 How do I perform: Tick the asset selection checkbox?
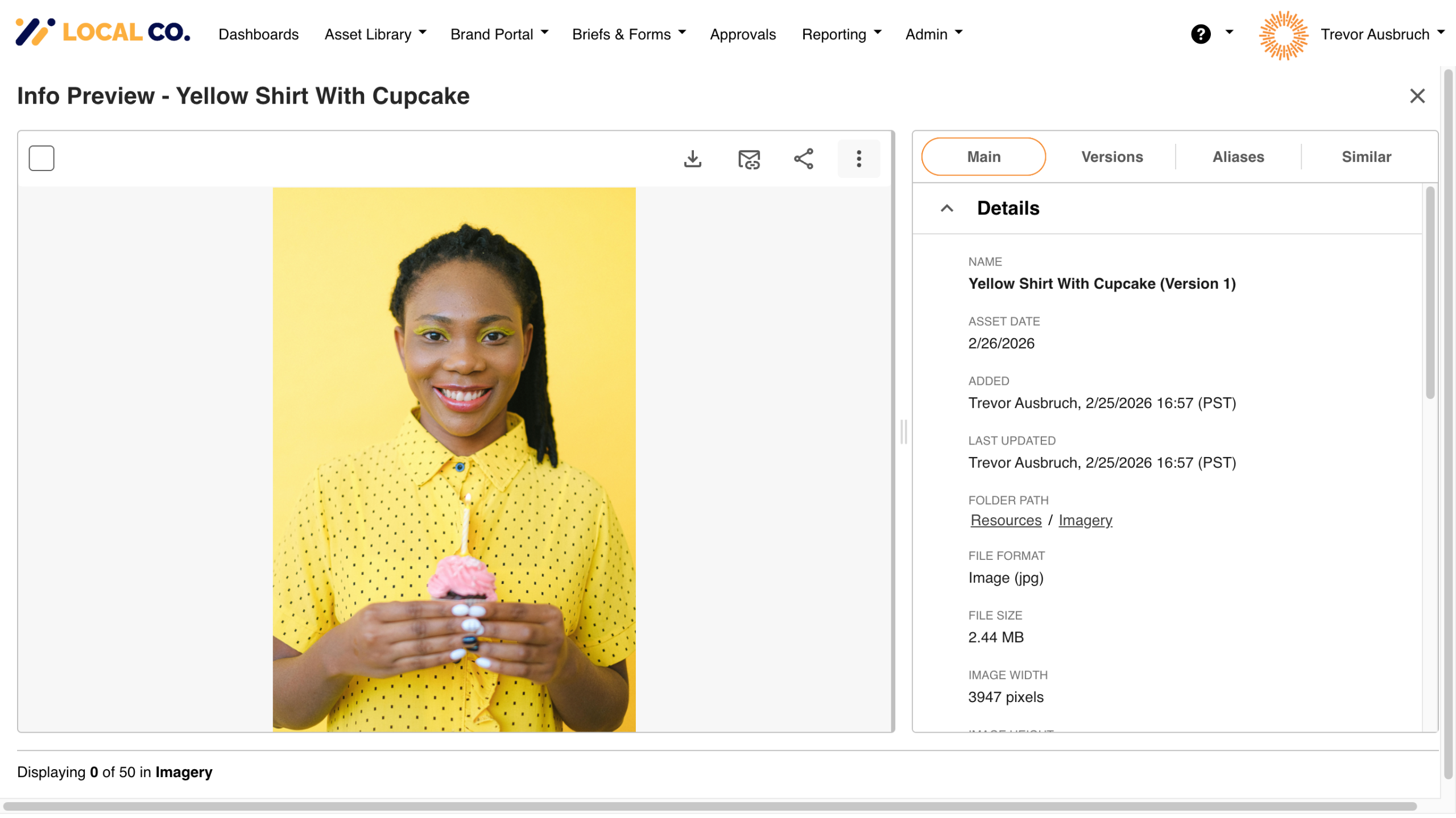(x=42, y=158)
